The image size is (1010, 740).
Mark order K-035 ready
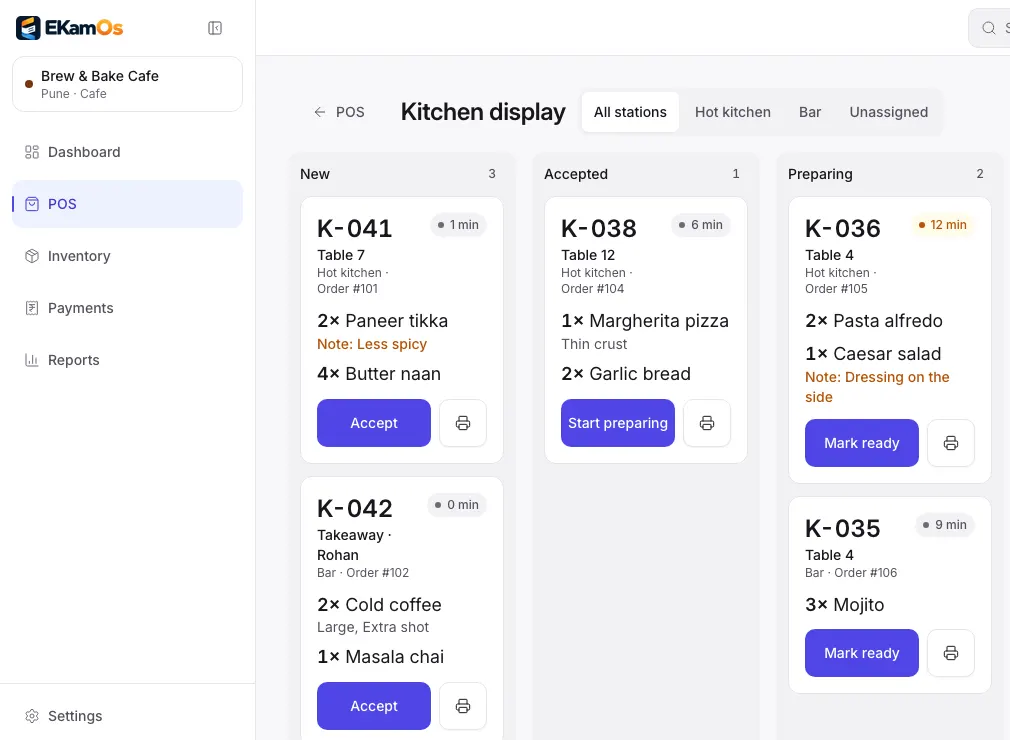point(861,653)
